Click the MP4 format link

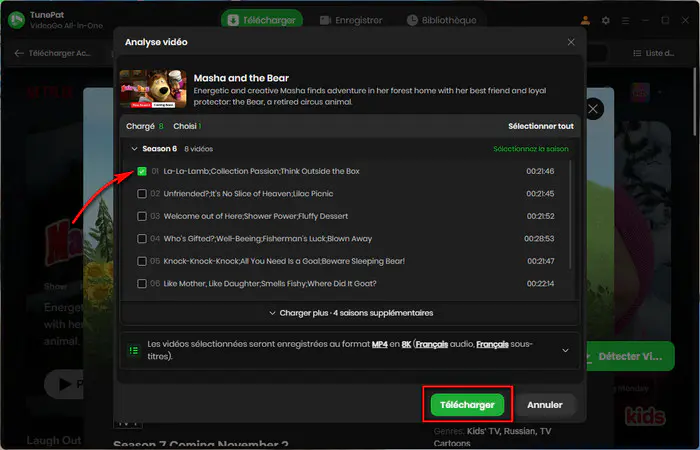380,344
